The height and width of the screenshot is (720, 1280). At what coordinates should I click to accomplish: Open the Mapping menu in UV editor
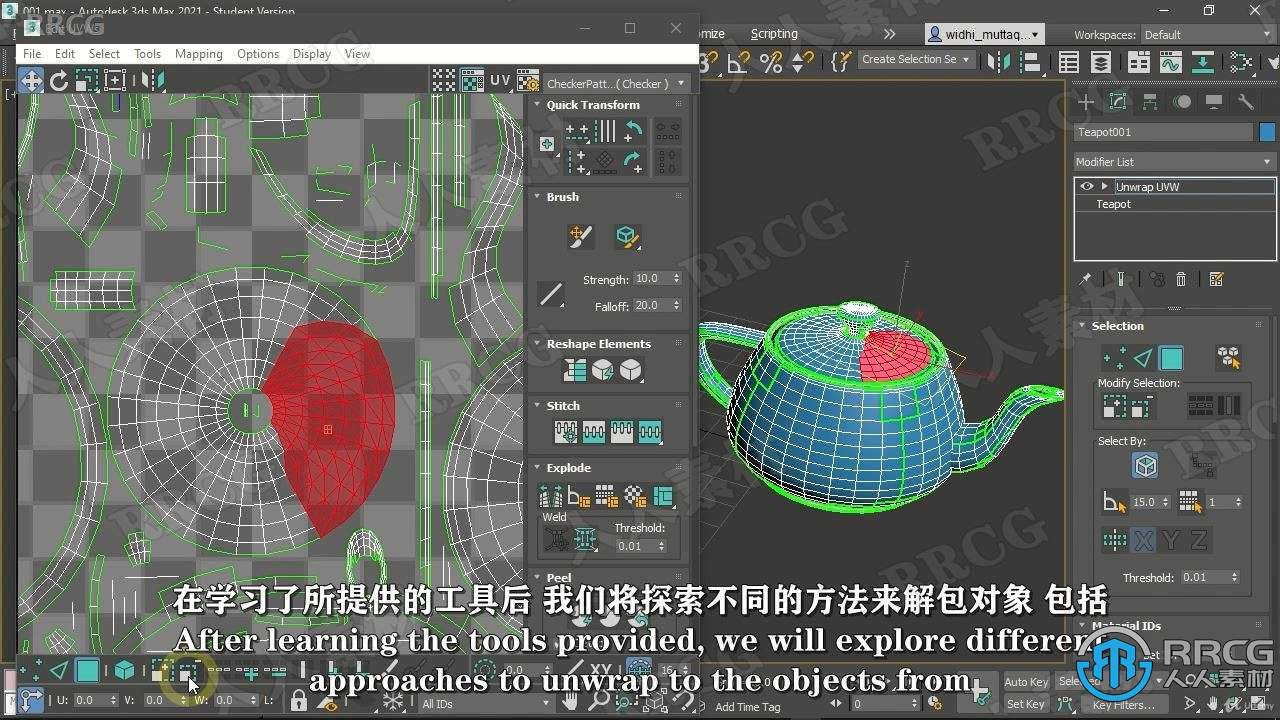(199, 54)
